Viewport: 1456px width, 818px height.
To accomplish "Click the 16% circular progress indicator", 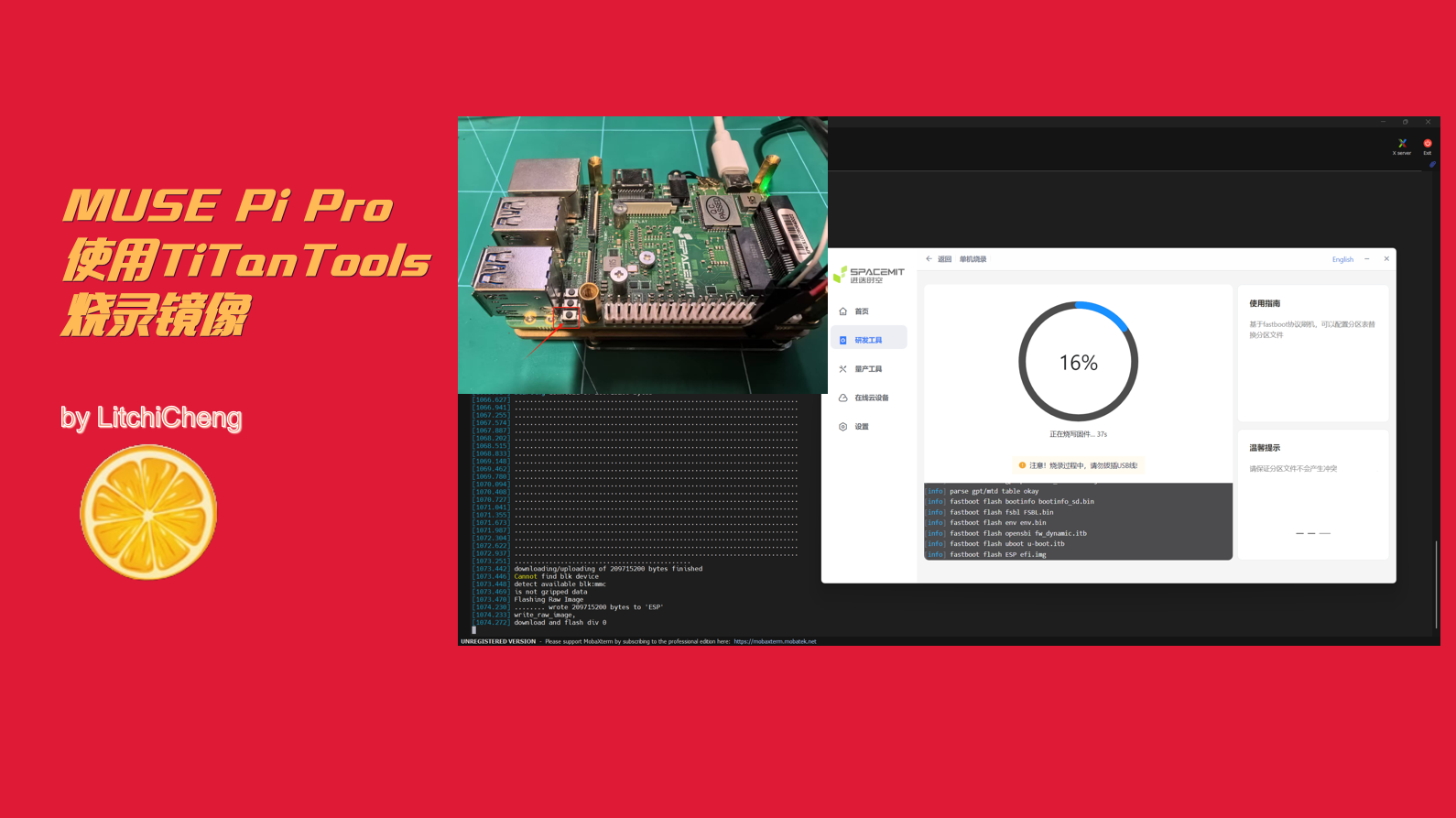I will point(1078,362).
